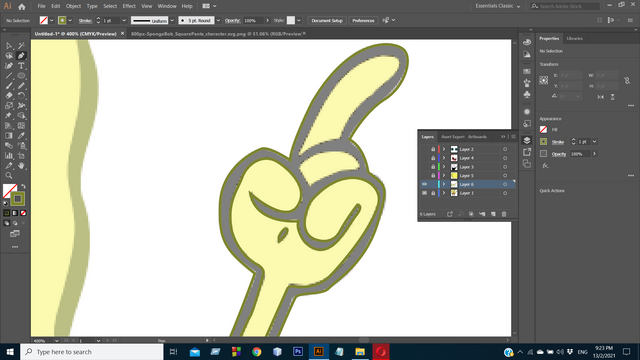Select the Shape Builder tool
Screen dimensions: 640x360
coord(21,116)
